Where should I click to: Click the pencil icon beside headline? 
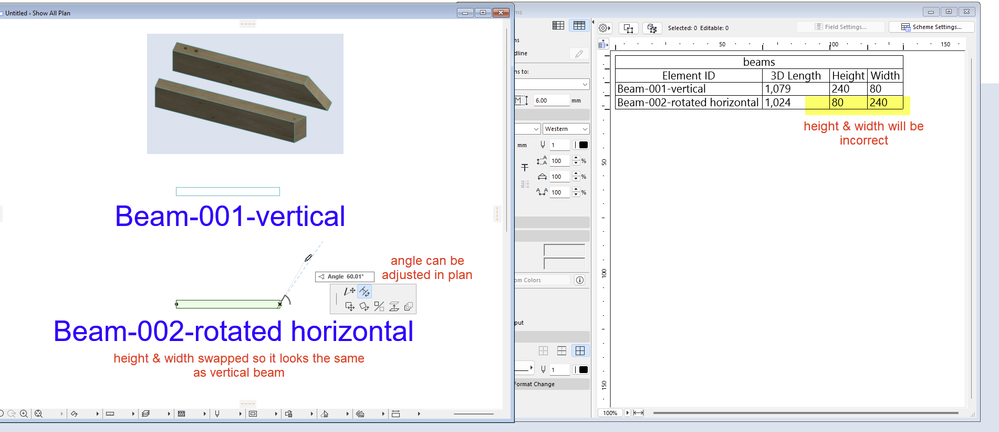579,54
